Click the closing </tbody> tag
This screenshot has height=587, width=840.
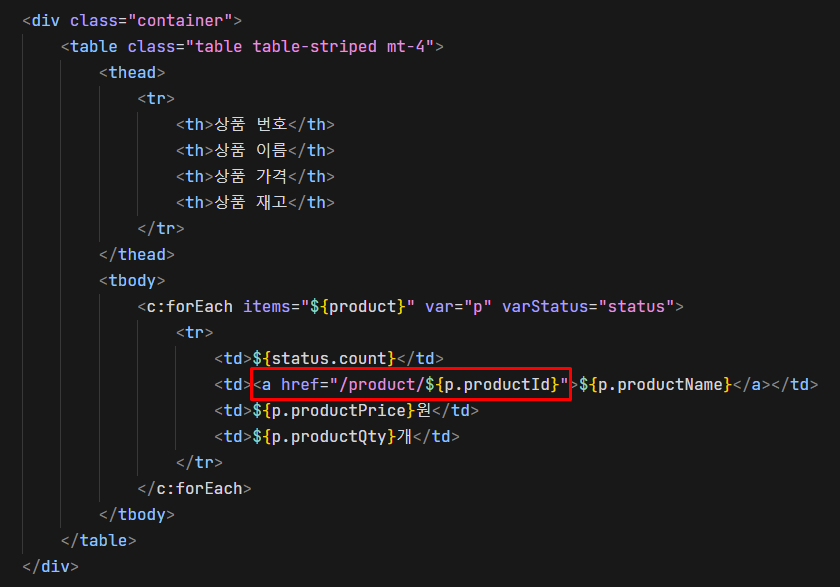[x=137, y=515]
